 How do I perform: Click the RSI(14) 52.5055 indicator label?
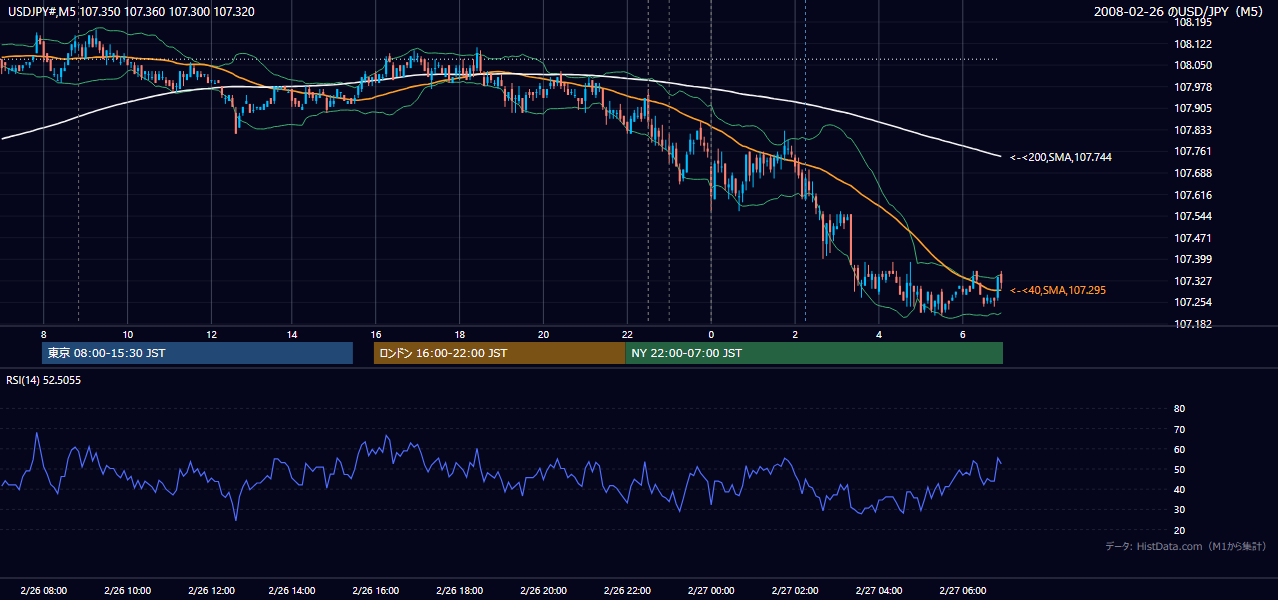(43, 380)
